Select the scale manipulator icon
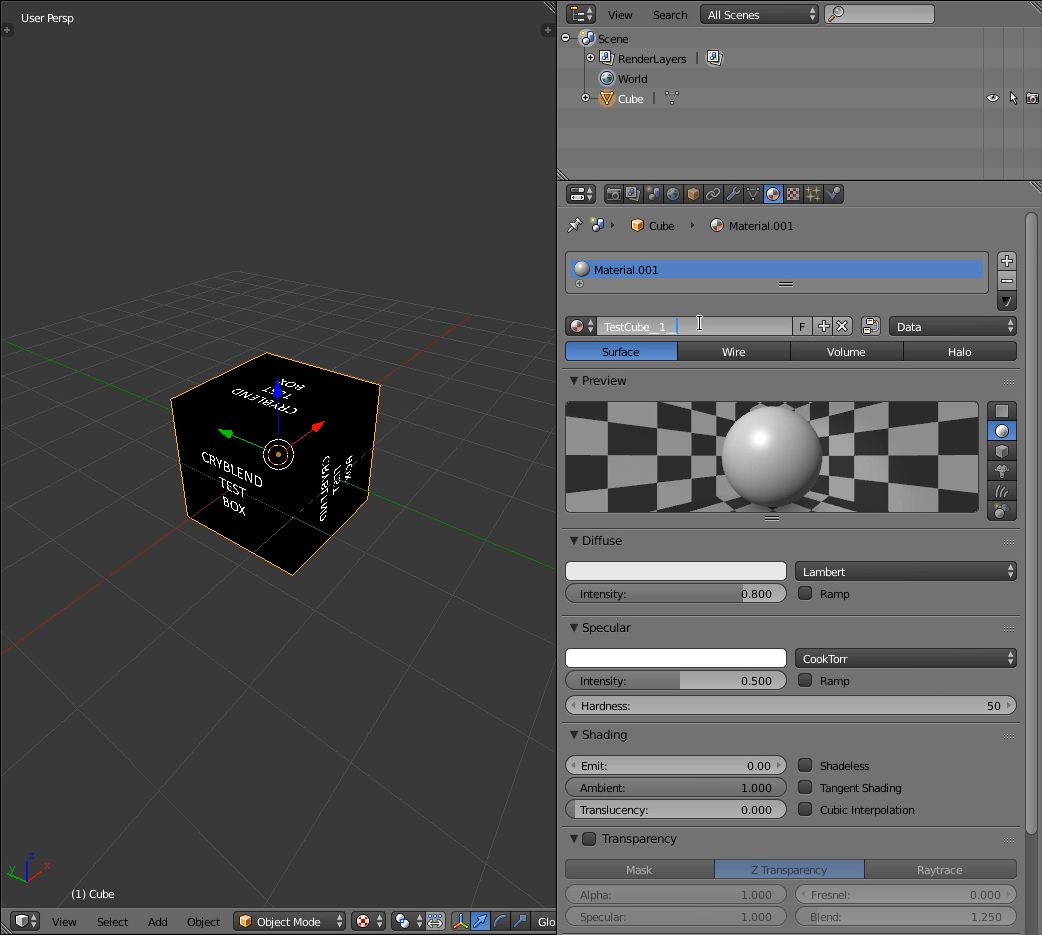 pyautogui.click(x=520, y=921)
